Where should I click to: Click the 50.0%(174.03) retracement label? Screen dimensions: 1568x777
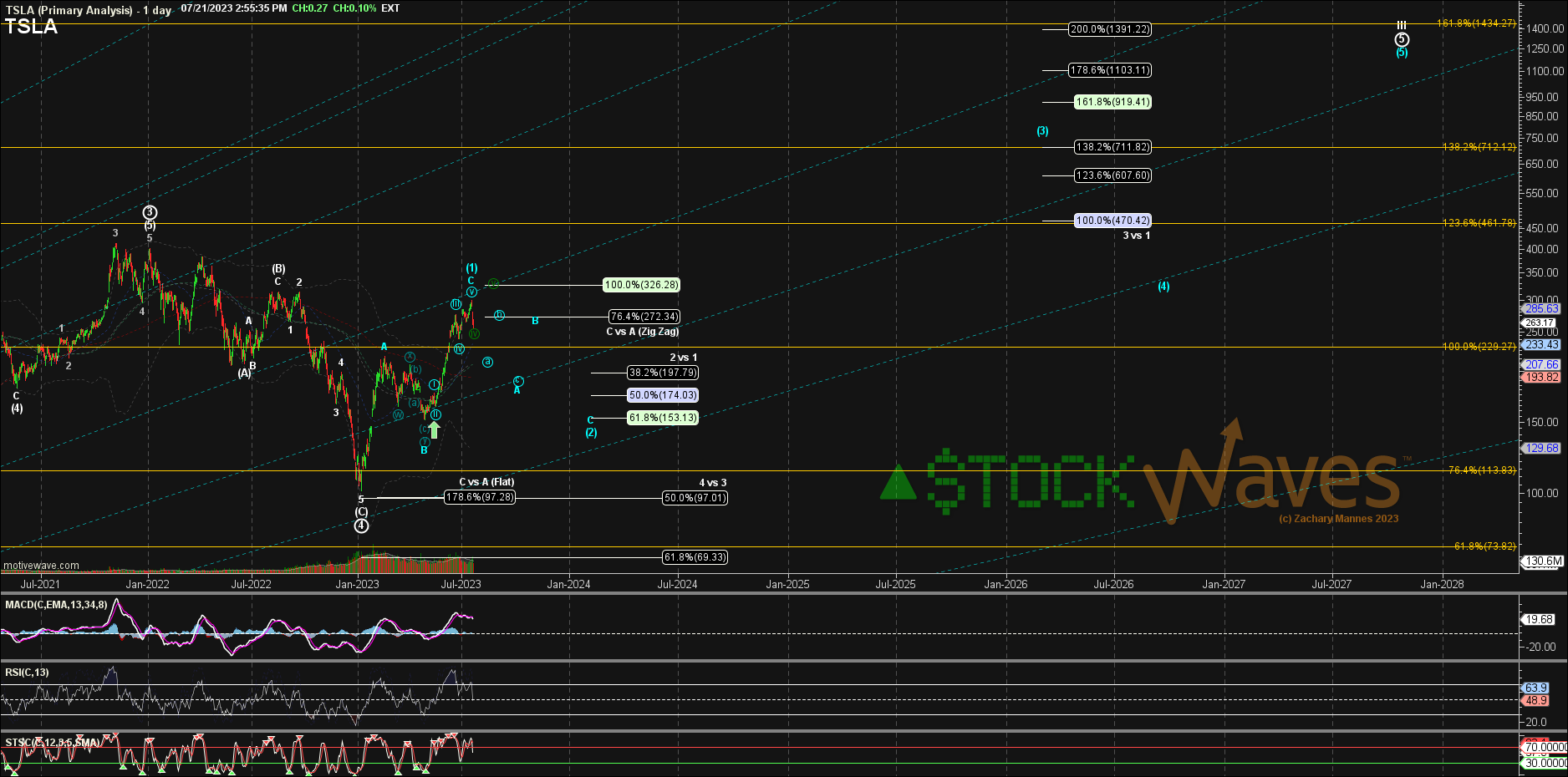point(663,395)
